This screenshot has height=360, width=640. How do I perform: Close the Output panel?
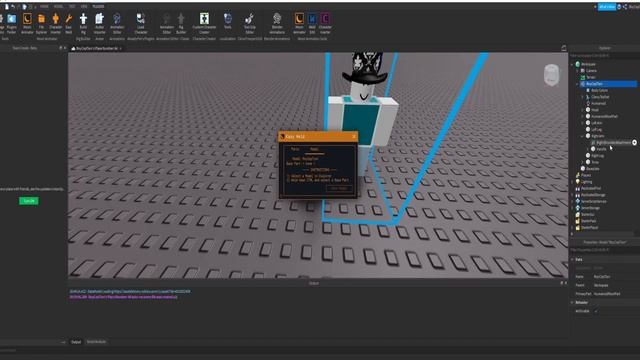point(566,283)
